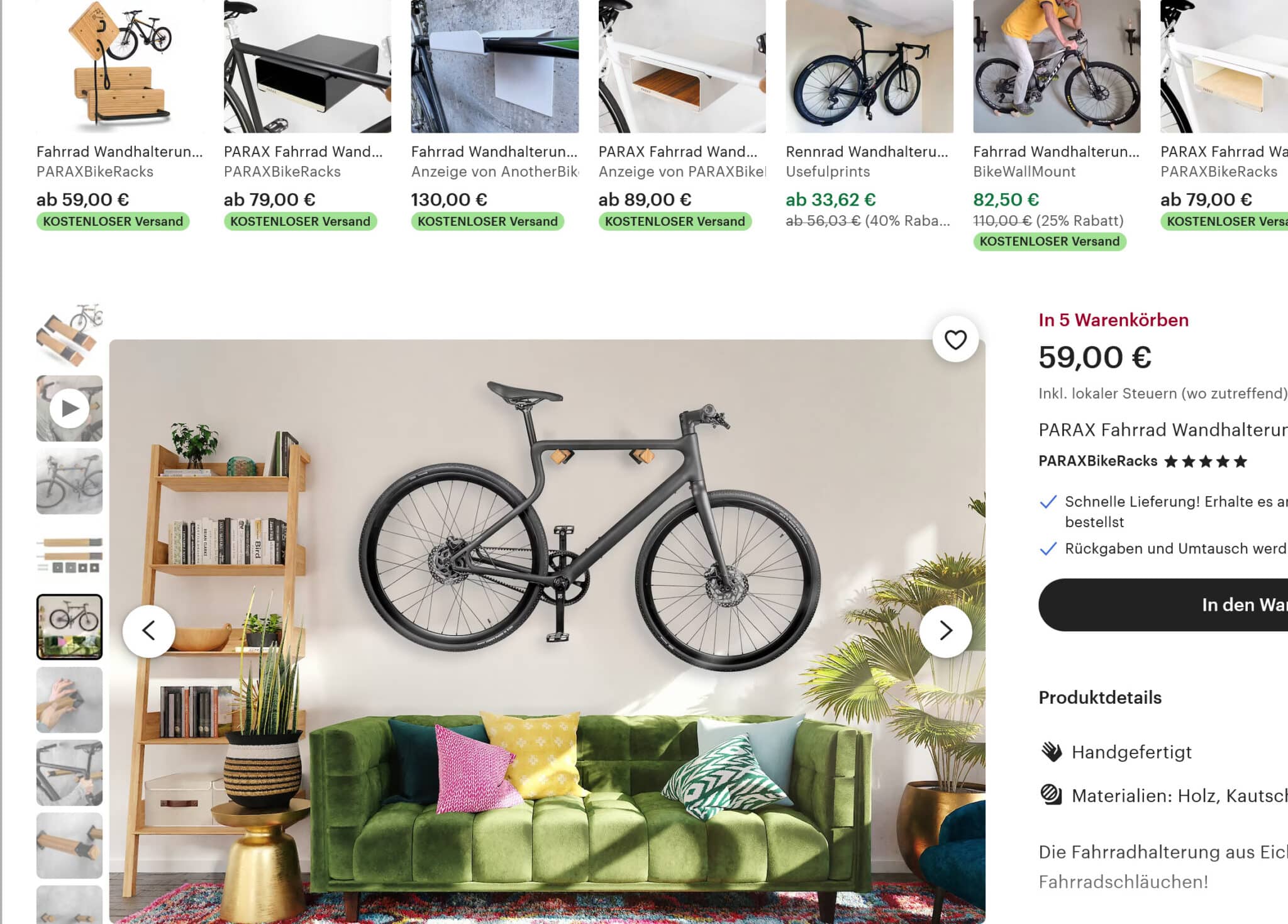This screenshot has height=924, width=1288.
Task: Play the product video thumbnail
Action: 69,409
